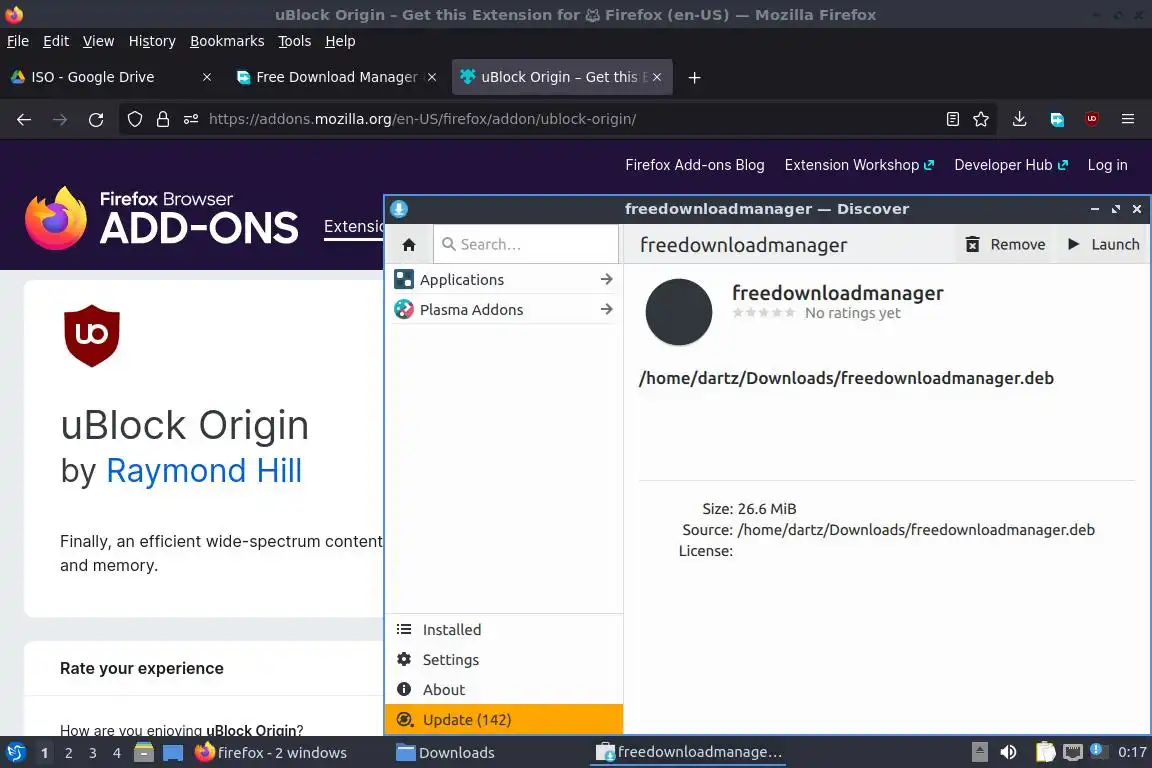The width and height of the screenshot is (1152, 768).
Task: Toggle reader view in Firefox
Action: click(953, 119)
